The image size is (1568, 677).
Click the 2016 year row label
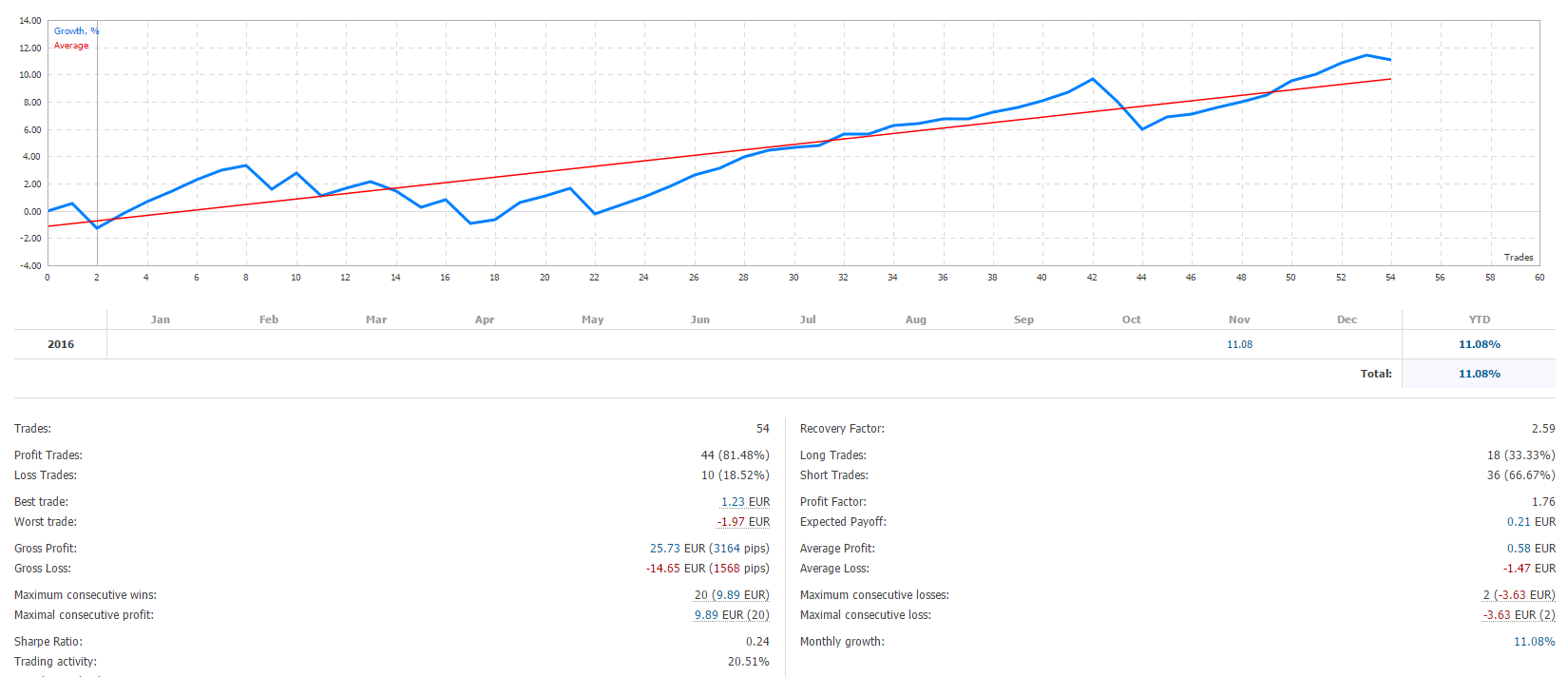pos(61,344)
